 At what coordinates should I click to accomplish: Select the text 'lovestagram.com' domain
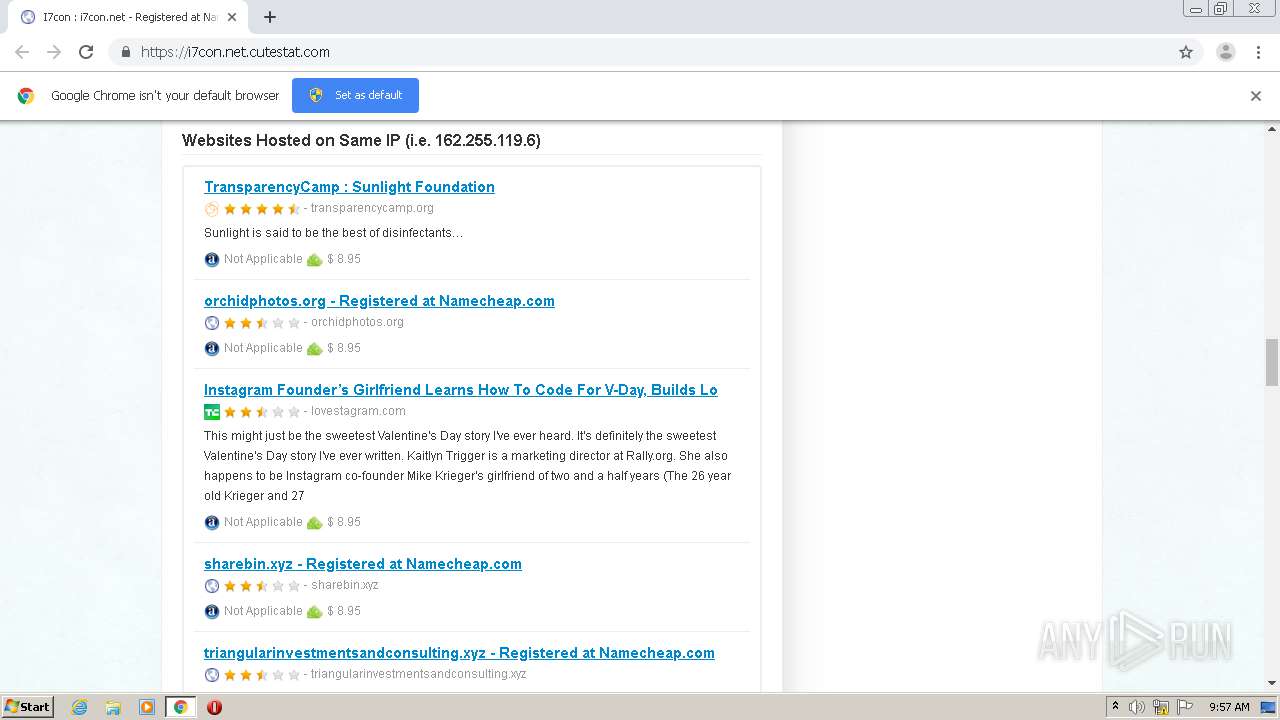point(358,411)
